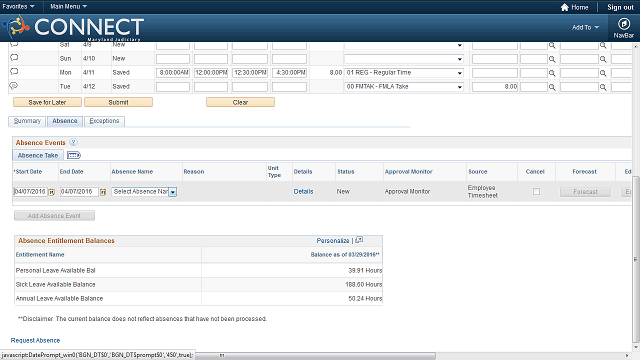The width and height of the screenshot is (640, 360).
Task: Click the End Date field 04/07/2016
Action: [x=79, y=191]
